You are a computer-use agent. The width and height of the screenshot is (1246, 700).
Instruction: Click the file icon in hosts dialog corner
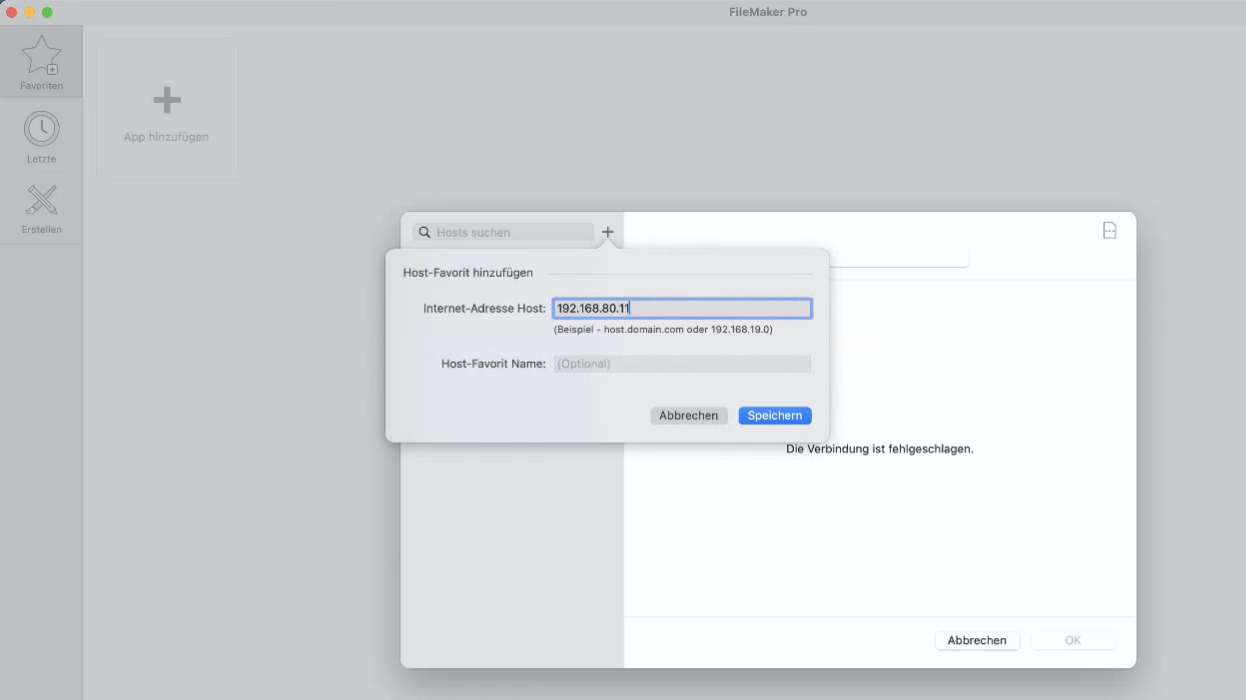coord(1109,231)
